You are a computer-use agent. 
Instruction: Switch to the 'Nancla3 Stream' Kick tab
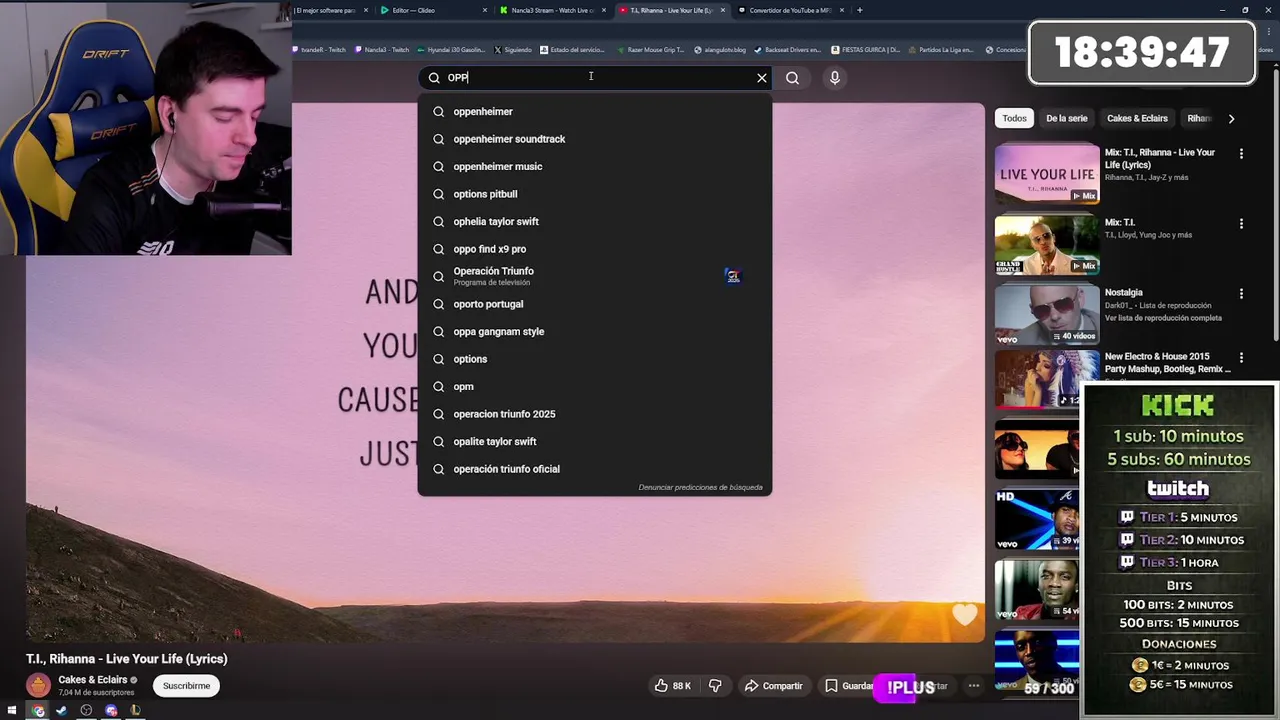coord(550,10)
